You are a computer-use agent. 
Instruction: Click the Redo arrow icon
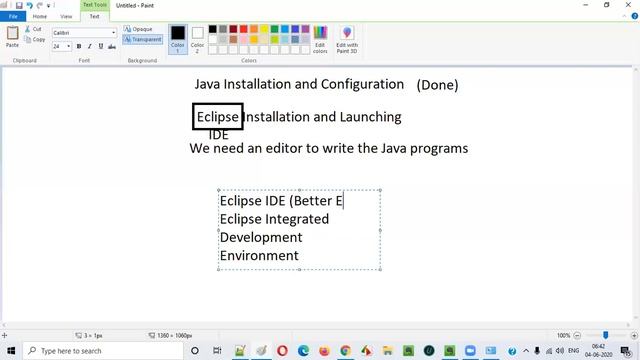click(40, 5)
